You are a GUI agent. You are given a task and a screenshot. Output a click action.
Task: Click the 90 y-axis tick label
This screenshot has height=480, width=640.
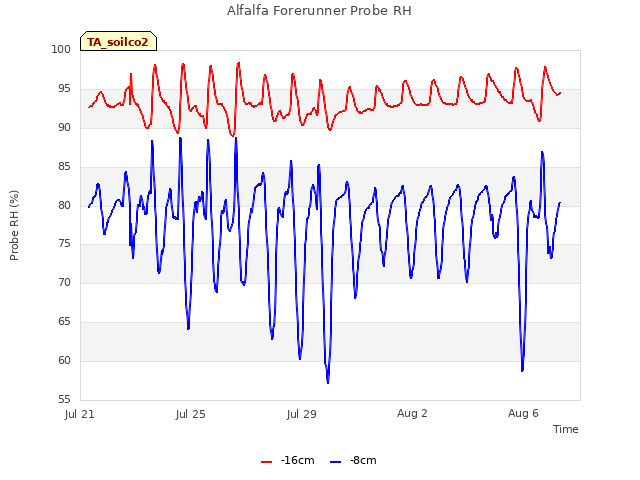click(64, 127)
